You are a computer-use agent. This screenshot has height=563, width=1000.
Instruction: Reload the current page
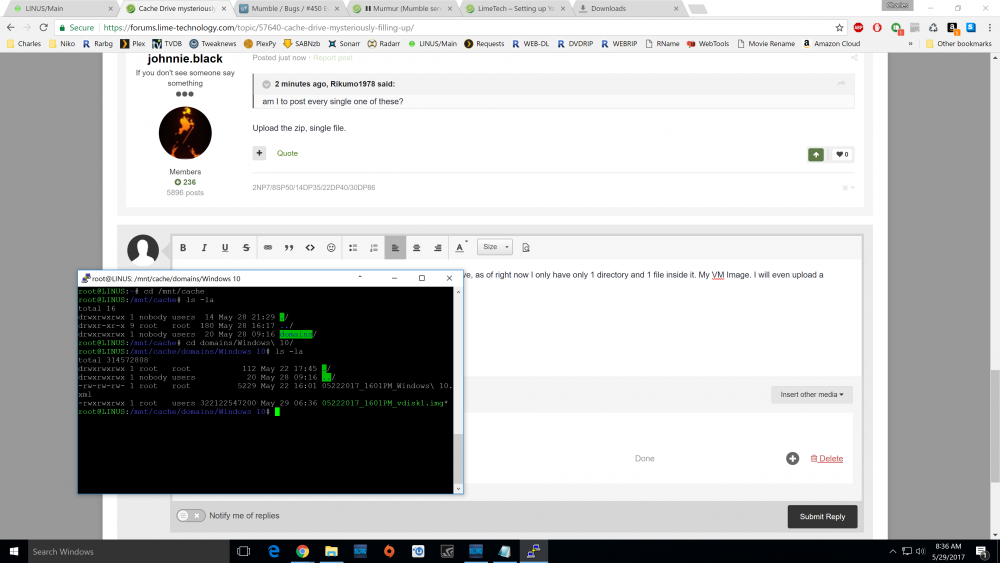[x=43, y=27]
